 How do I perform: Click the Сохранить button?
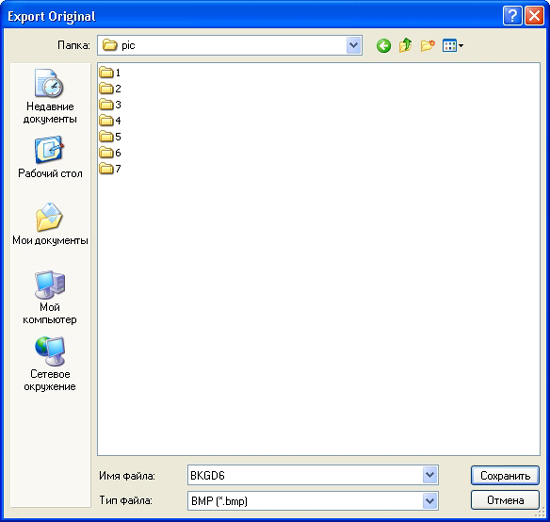point(505,475)
